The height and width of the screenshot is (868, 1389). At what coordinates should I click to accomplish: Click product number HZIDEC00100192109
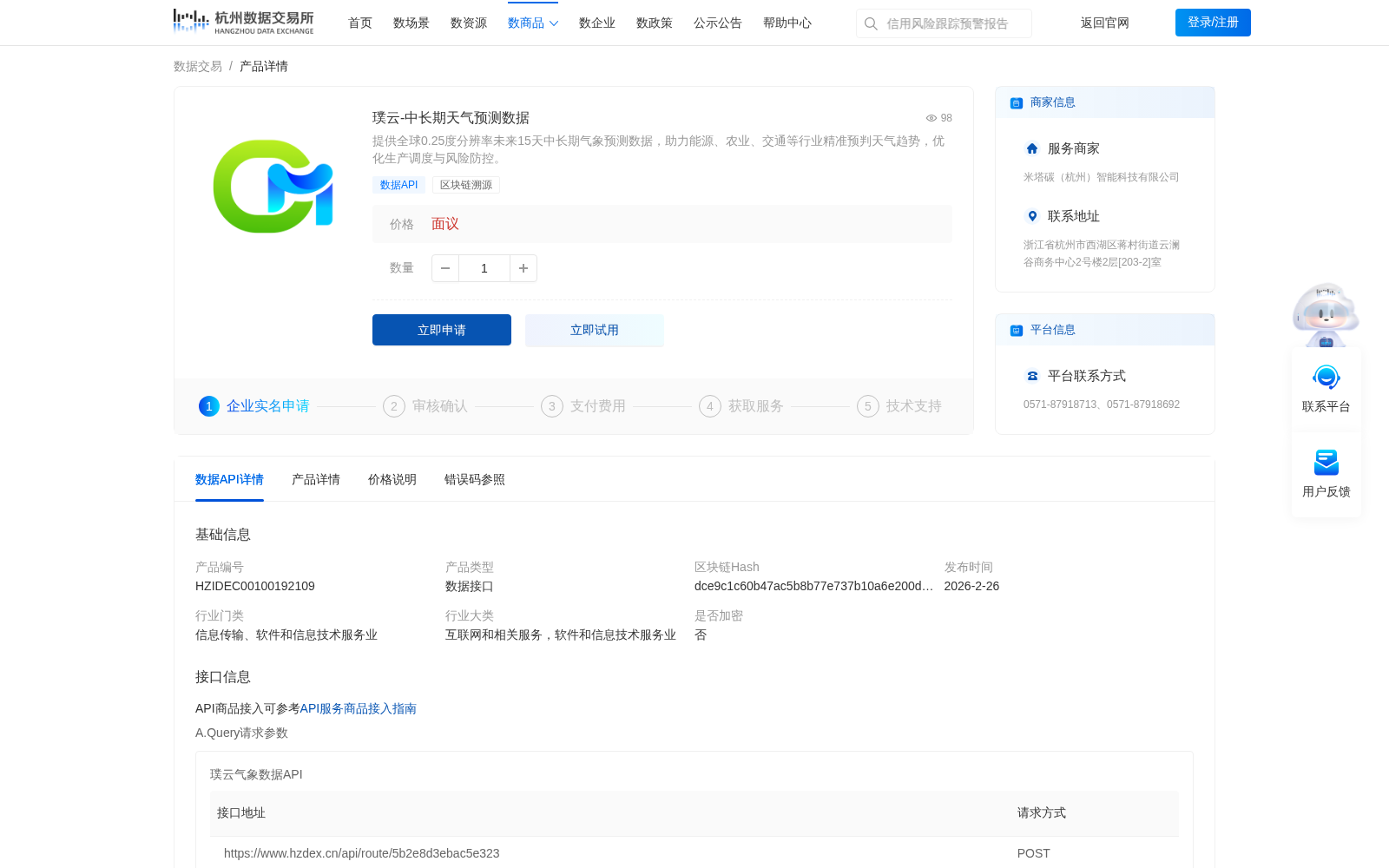(x=255, y=586)
